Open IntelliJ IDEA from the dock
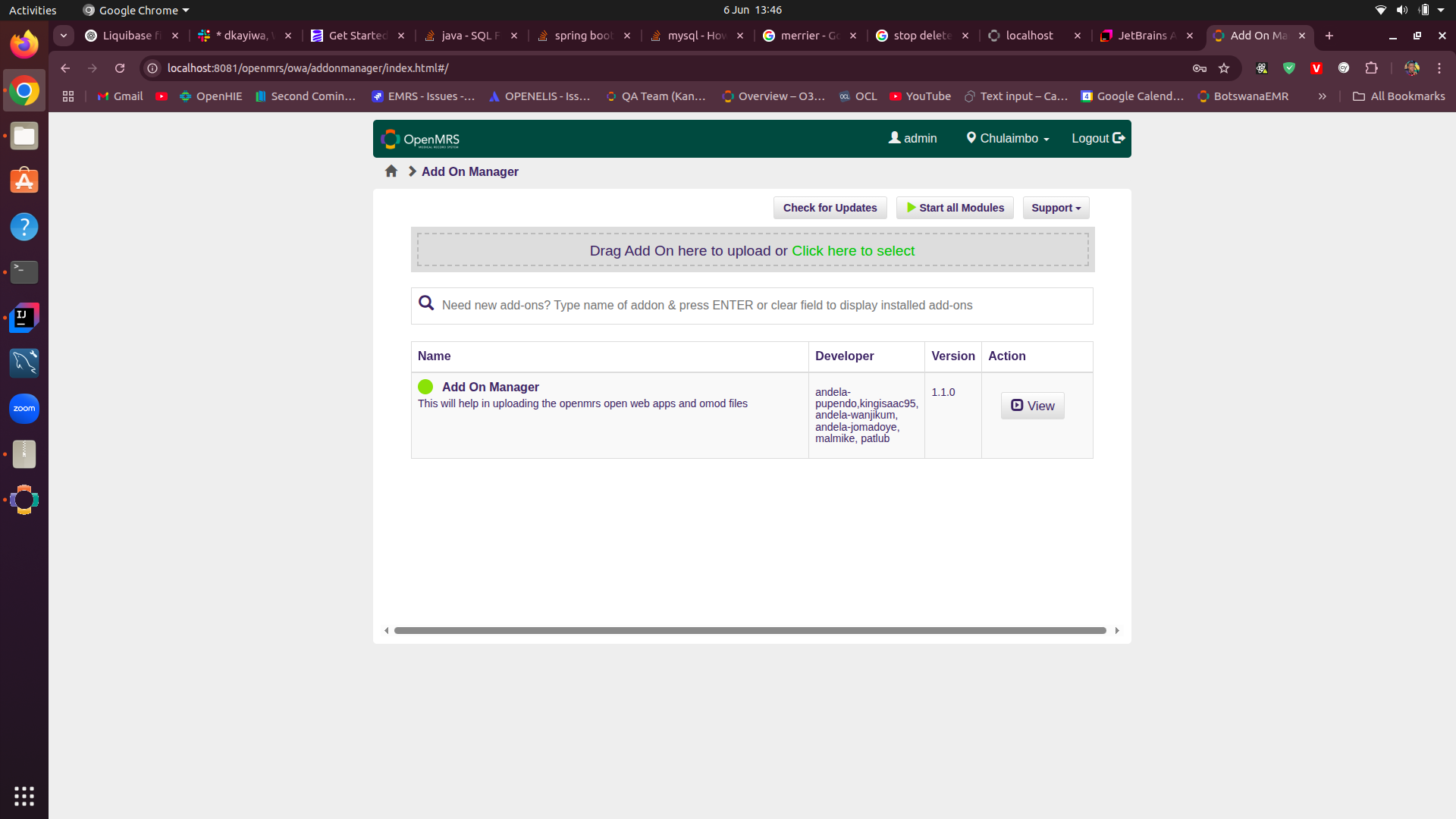 tap(24, 318)
